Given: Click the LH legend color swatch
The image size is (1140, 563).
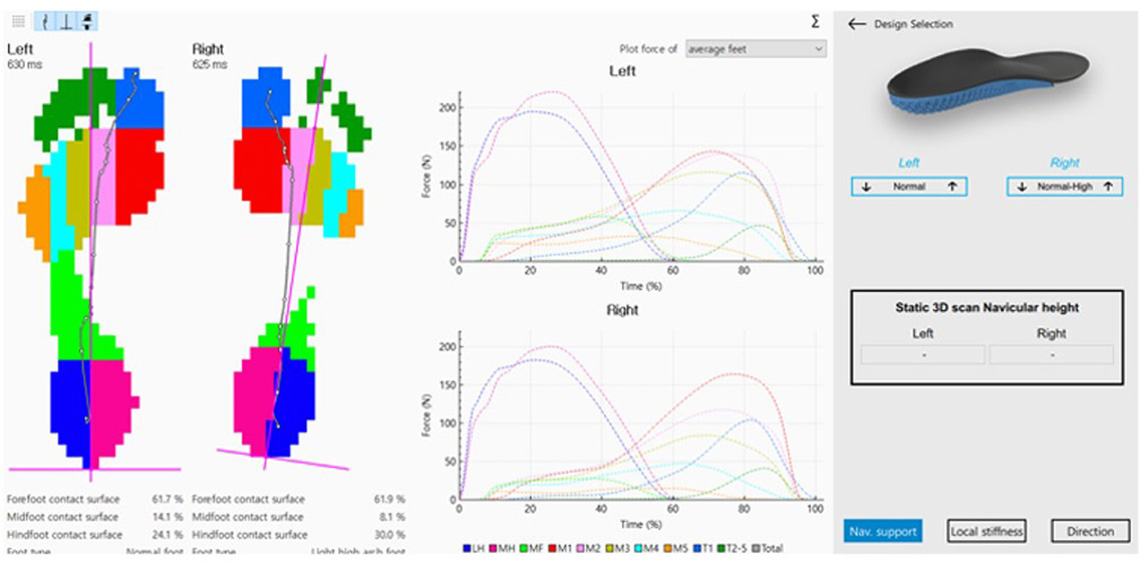Looking at the screenshot, I should pyautogui.click(x=467, y=548).
